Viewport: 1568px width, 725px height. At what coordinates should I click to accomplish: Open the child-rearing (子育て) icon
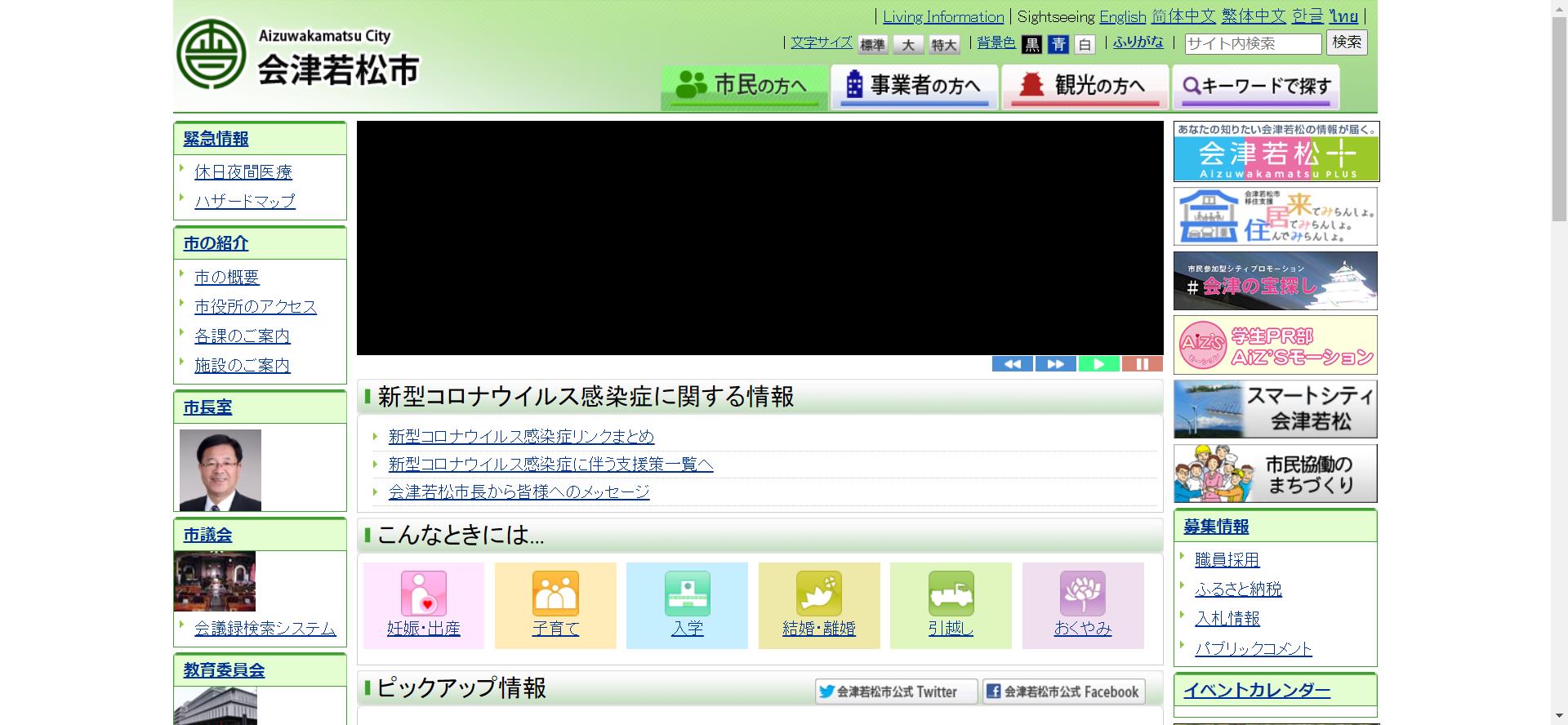pyautogui.click(x=555, y=594)
